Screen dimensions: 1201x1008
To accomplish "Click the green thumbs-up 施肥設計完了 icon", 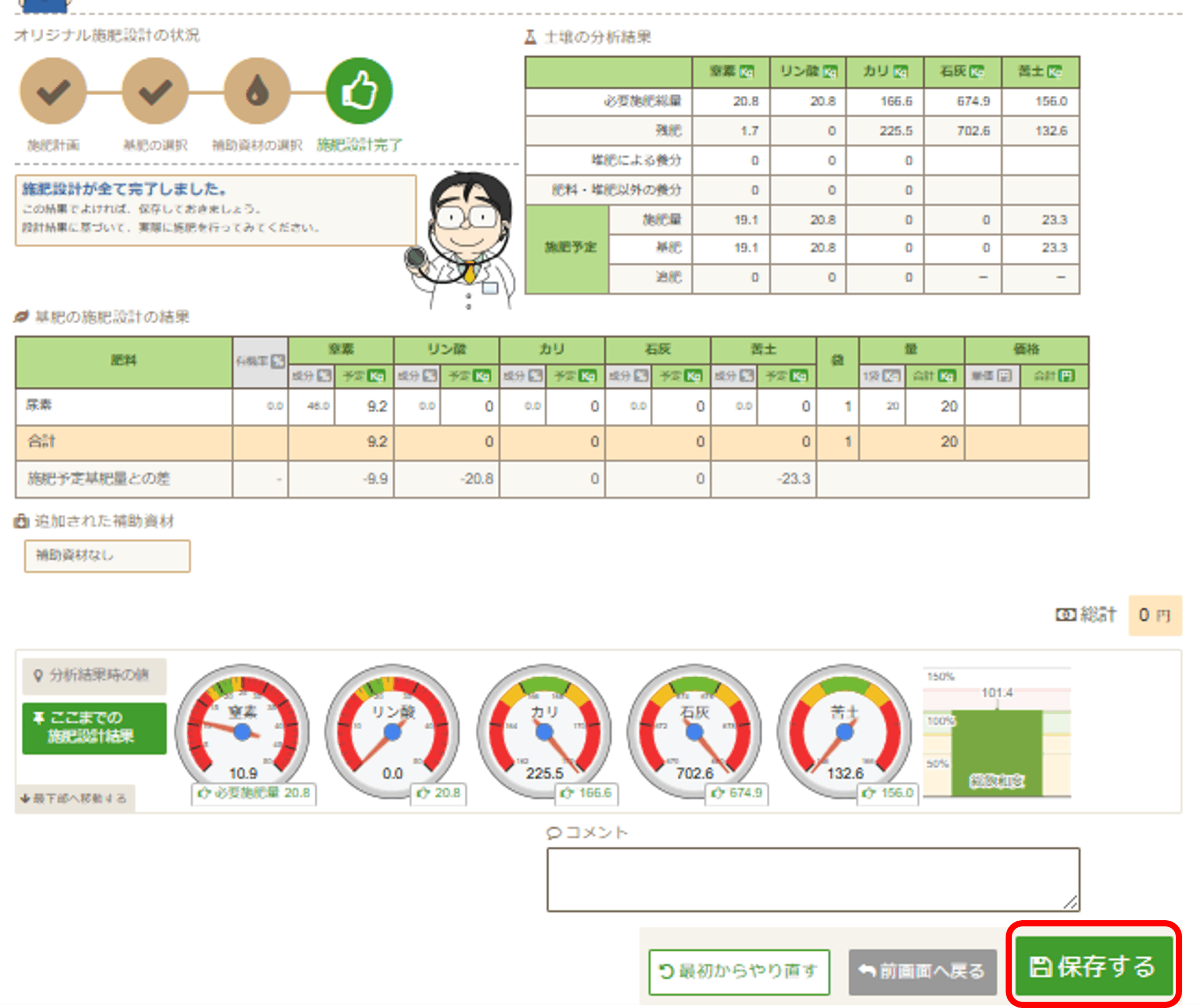I will coord(359,92).
